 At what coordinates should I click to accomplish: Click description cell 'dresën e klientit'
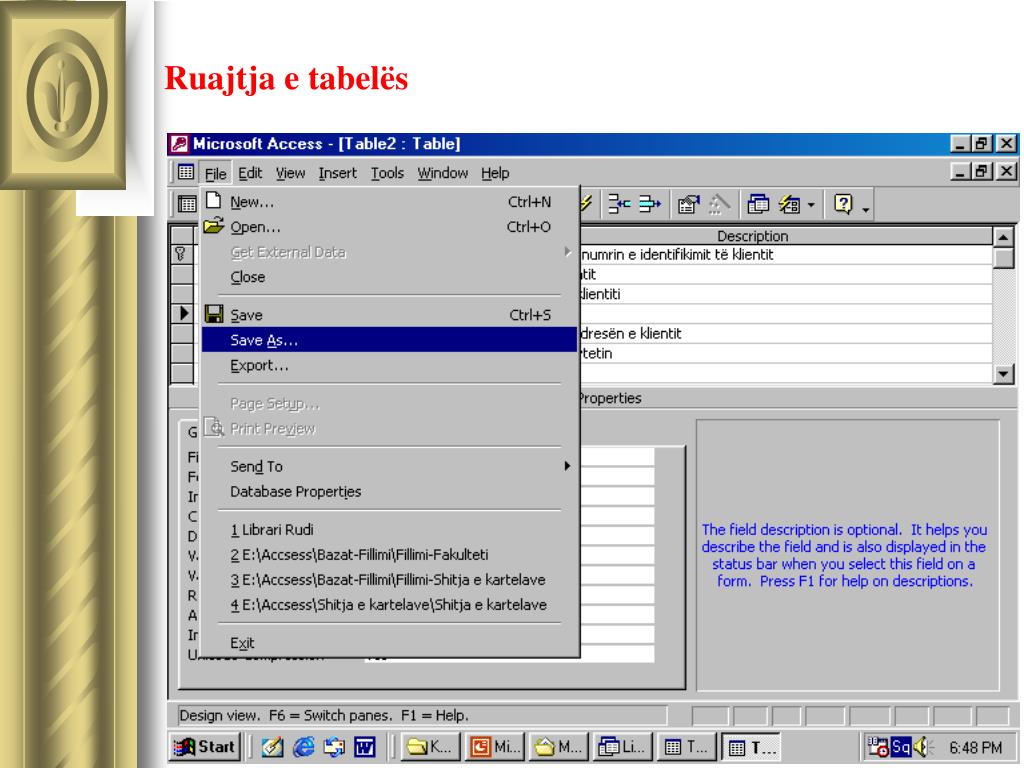click(x=786, y=334)
